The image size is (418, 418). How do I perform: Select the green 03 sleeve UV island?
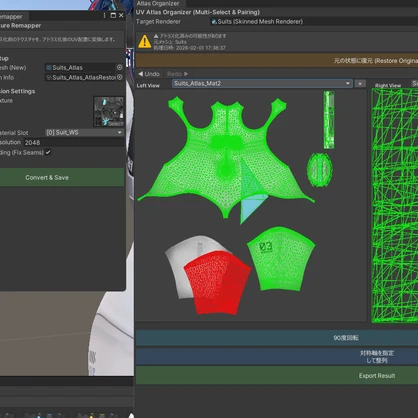(282, 258)
